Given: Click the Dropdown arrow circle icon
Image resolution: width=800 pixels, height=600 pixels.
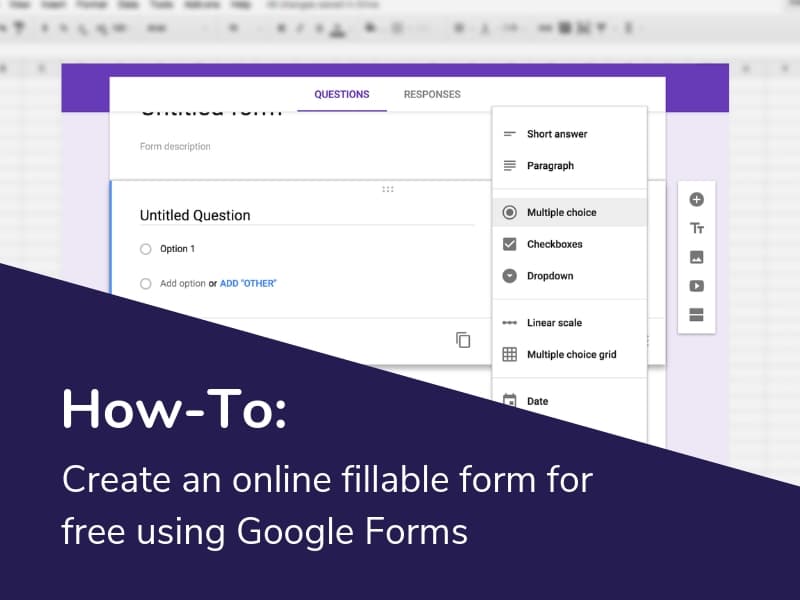Looking at the screenshot, I should [510, 276].
